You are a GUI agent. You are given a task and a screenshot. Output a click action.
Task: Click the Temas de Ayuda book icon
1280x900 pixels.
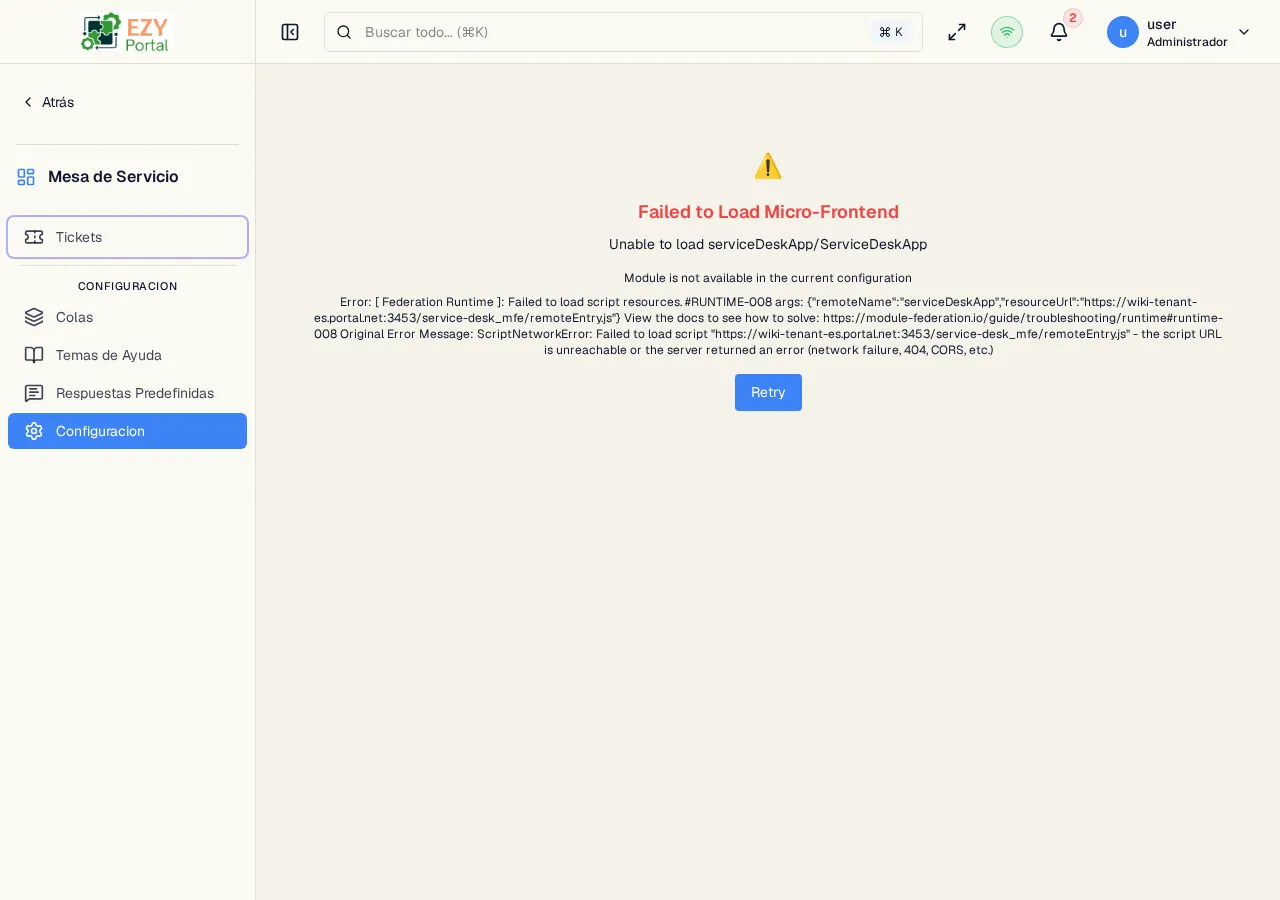tap(34, 355)
